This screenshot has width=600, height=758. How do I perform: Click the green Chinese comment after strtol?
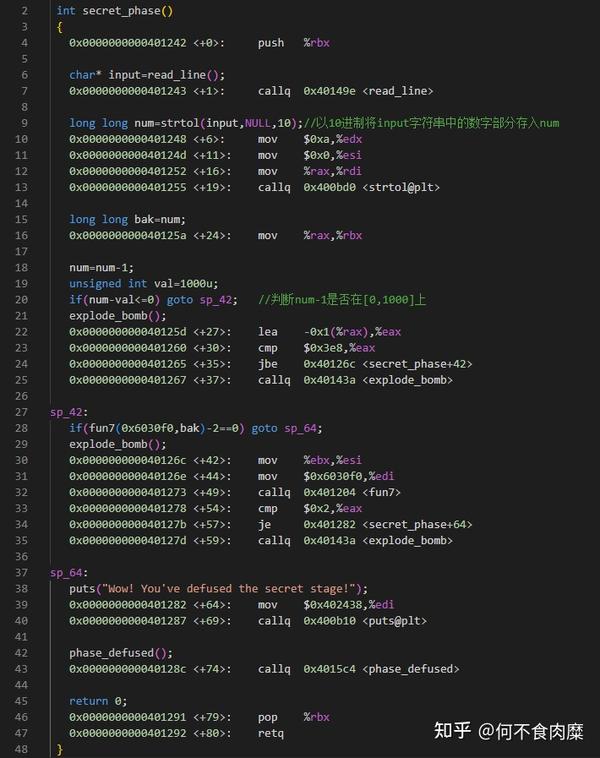pos(431,123)
